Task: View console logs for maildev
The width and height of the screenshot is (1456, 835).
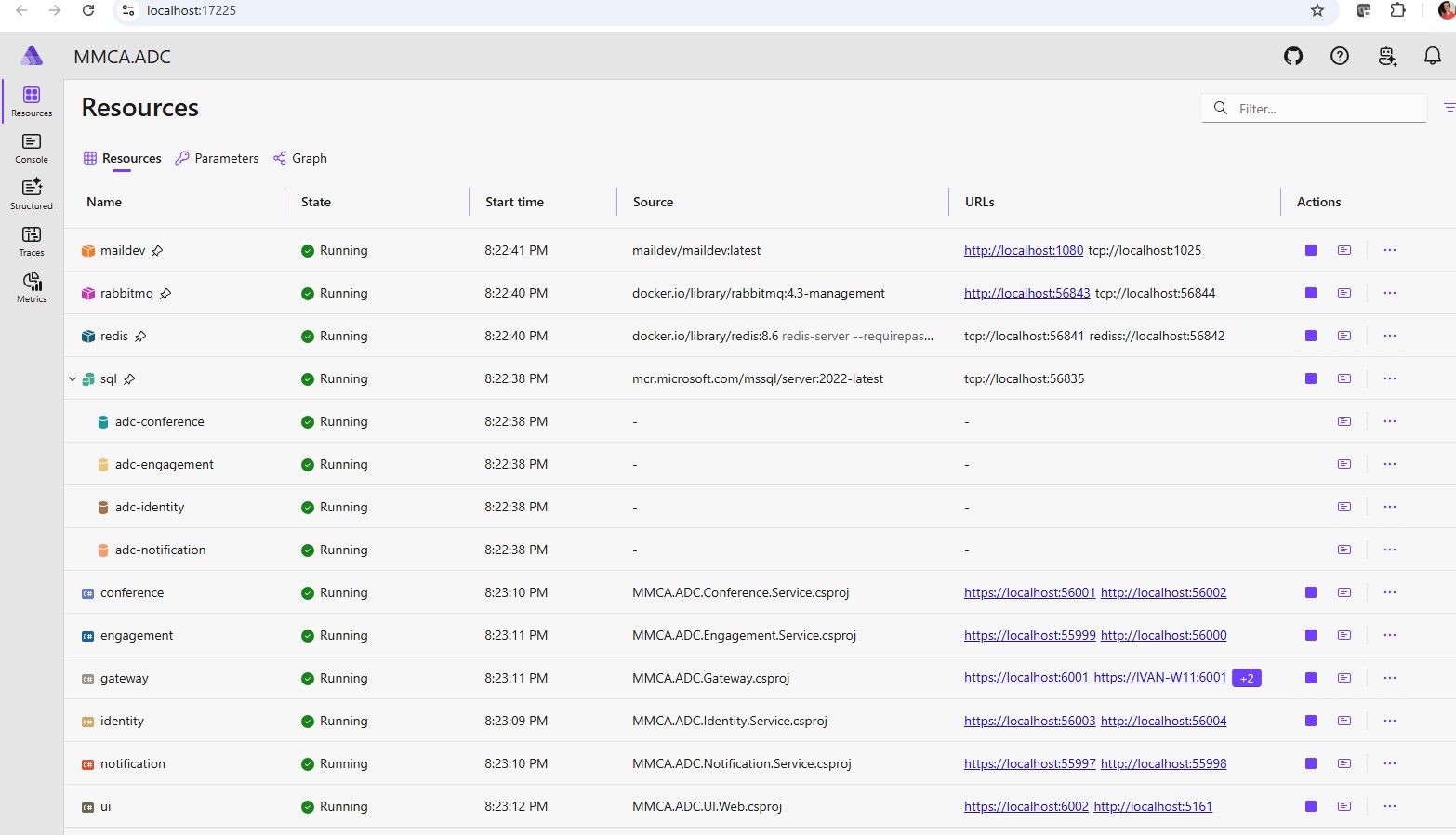Action: point(1344,250)
